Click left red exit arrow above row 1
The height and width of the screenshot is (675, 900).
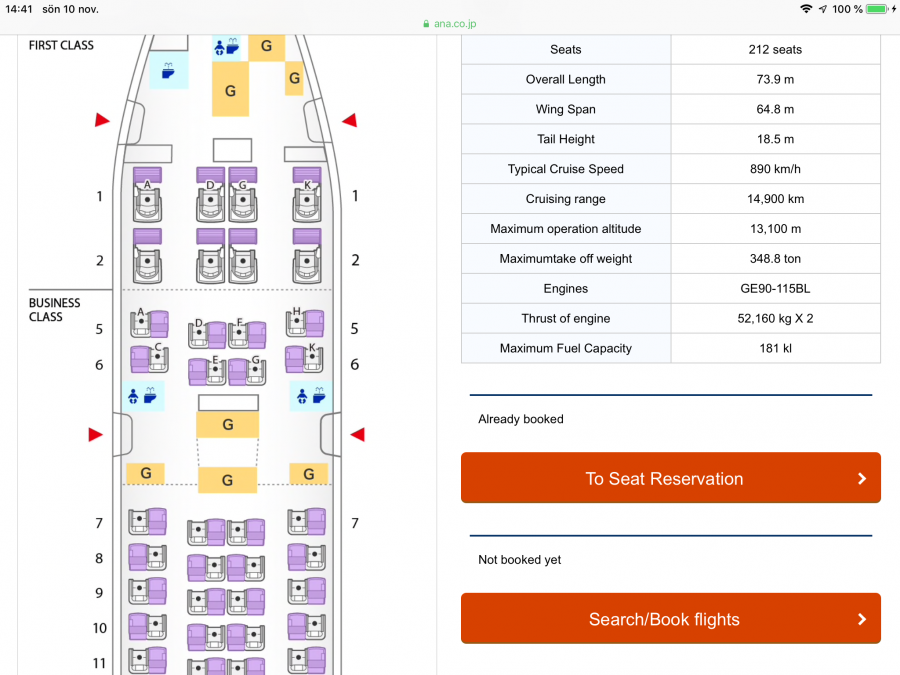102,120
